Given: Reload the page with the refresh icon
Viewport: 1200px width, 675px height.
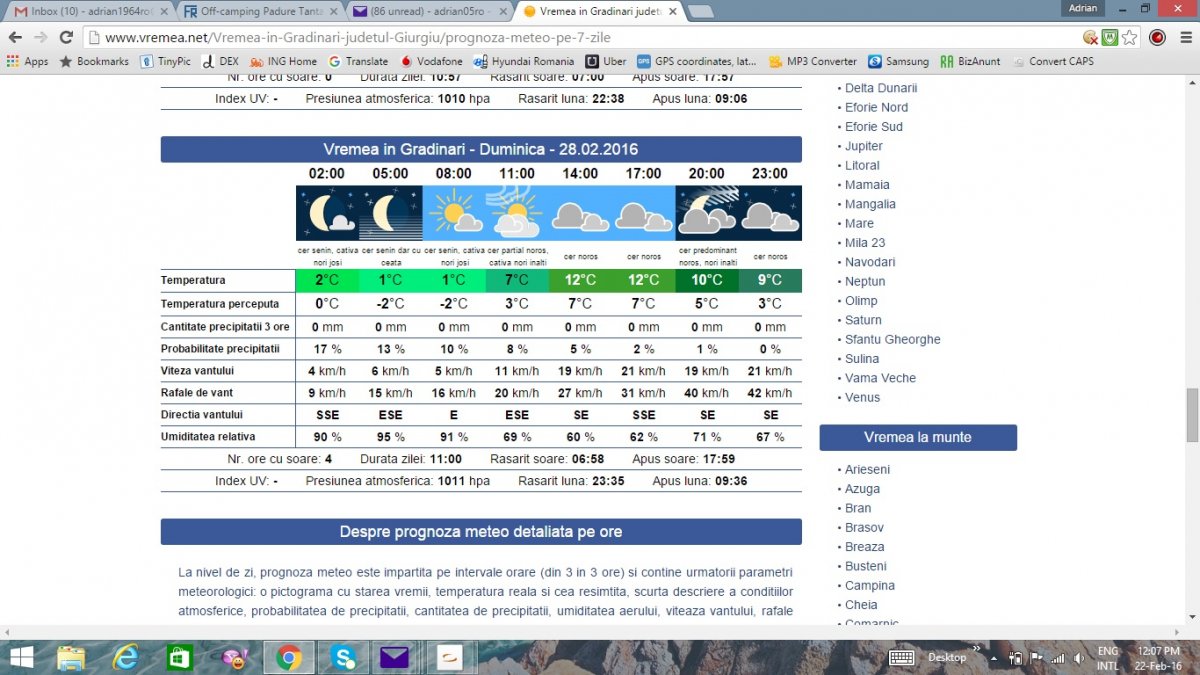Looking at the screenshot, I should (66, 37).
